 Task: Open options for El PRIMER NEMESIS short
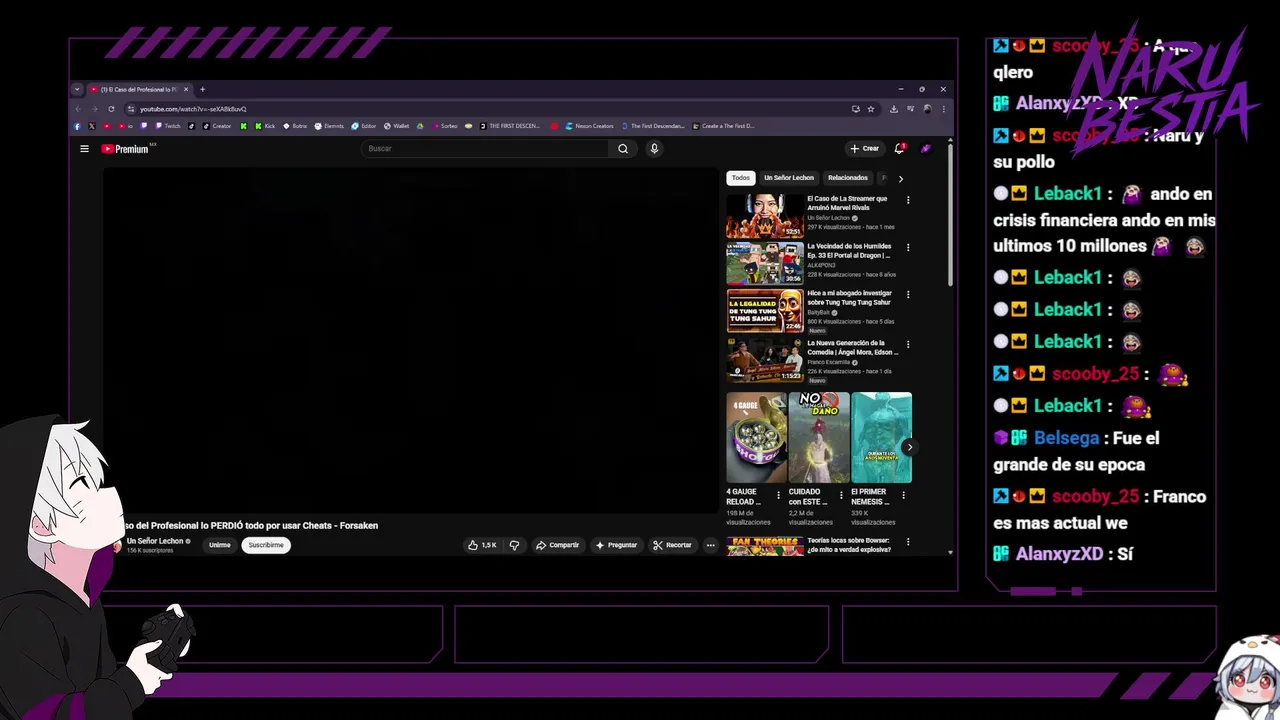903,495
